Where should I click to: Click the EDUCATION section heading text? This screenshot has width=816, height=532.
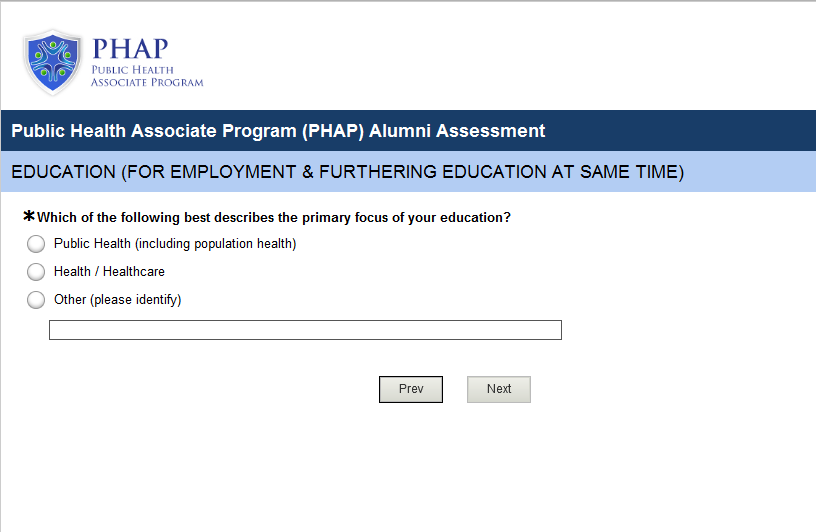347,172
